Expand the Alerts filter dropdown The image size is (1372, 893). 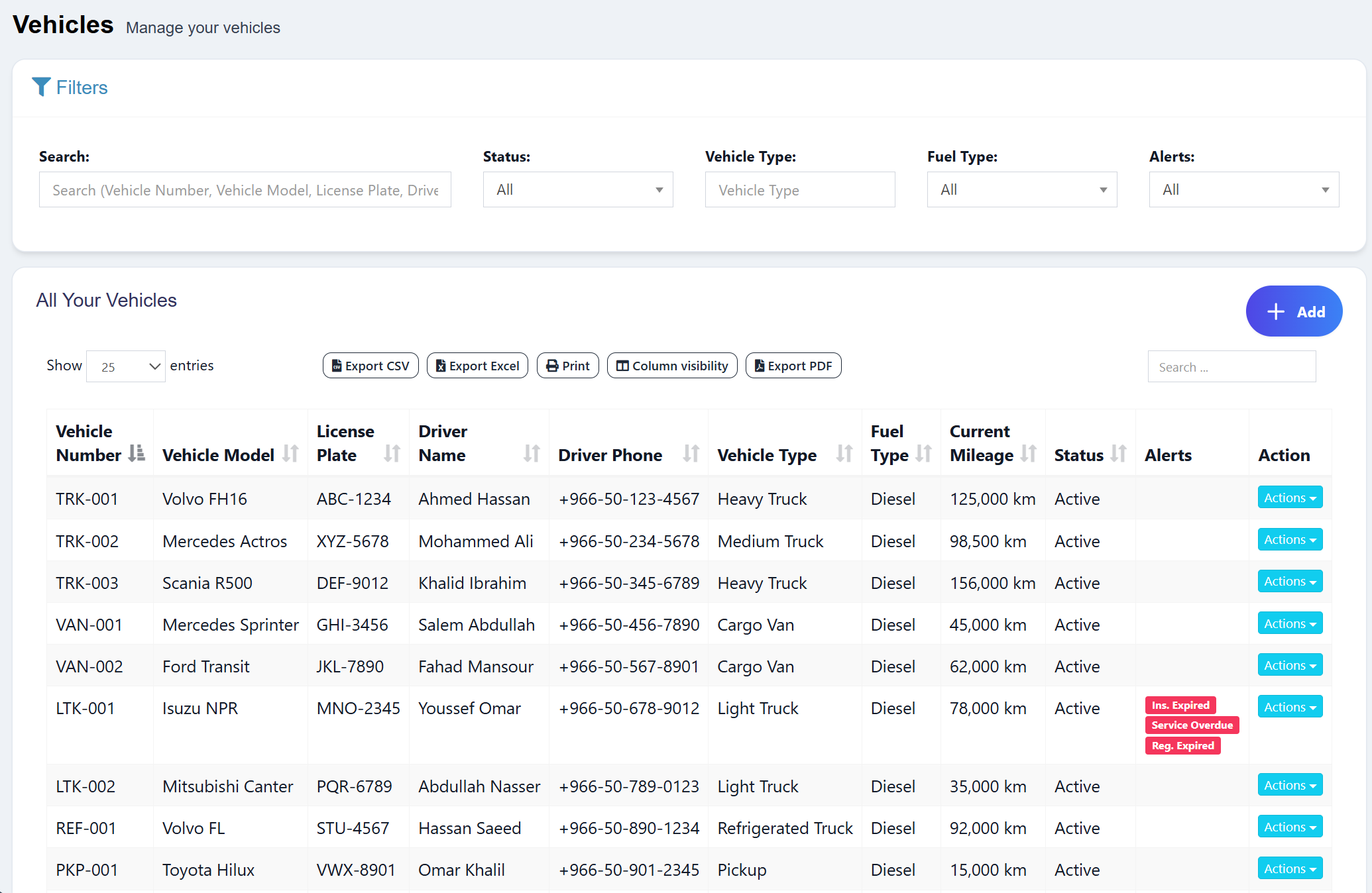pos(1243,190)
